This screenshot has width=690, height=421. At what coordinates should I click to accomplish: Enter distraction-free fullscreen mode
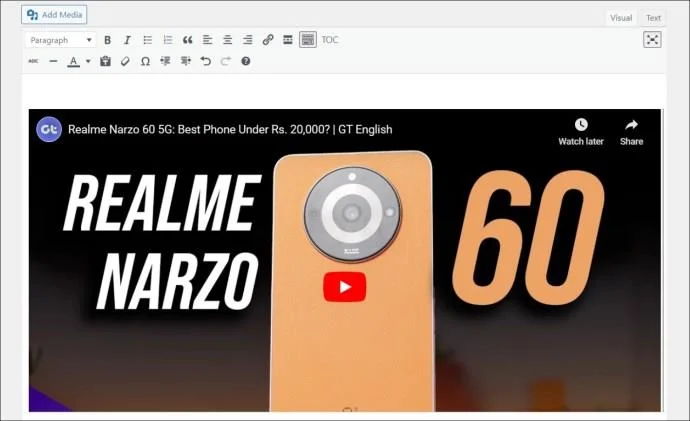[652, 40]
